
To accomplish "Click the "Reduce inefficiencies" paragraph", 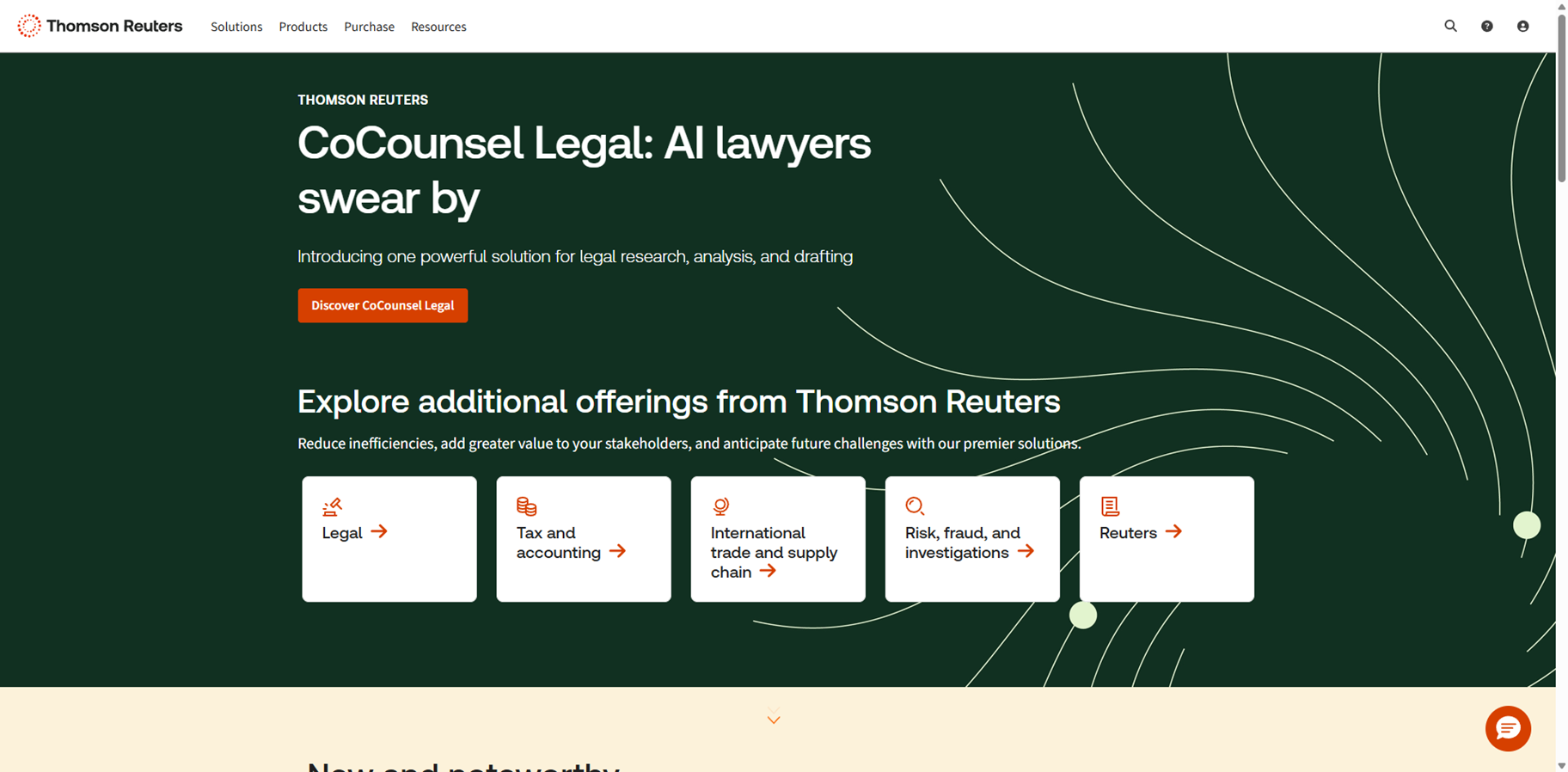I will coord(689,444).
